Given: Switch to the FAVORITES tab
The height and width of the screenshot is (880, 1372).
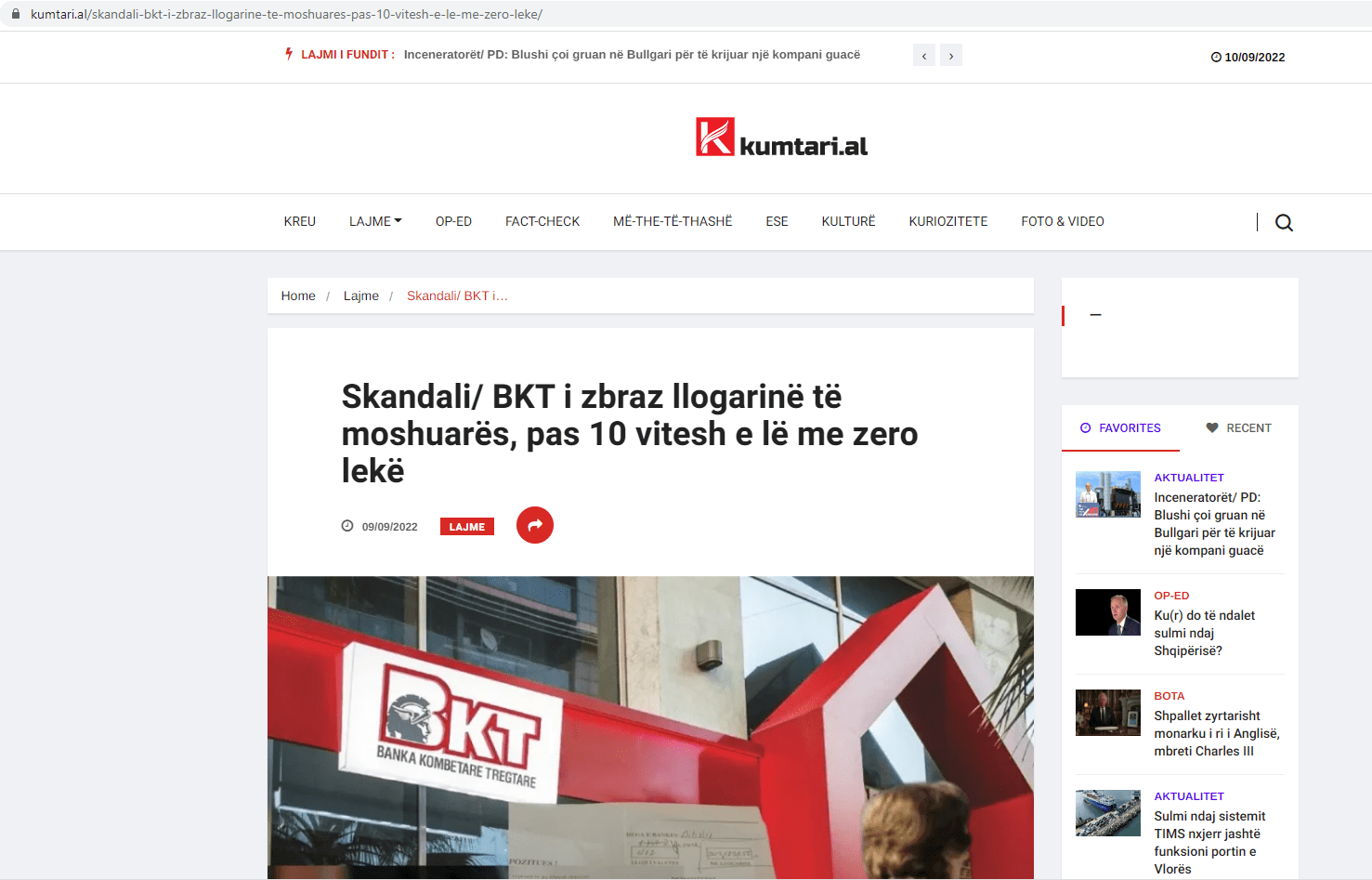Looking at the screenshot, I should click(x=1120, y=428).
